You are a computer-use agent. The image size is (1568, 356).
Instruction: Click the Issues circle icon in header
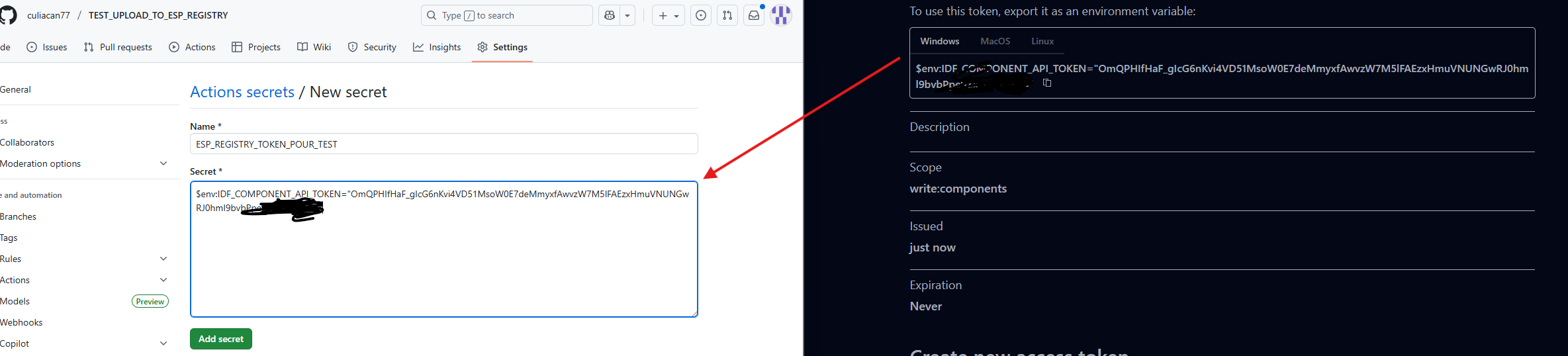tap(701, 15)
